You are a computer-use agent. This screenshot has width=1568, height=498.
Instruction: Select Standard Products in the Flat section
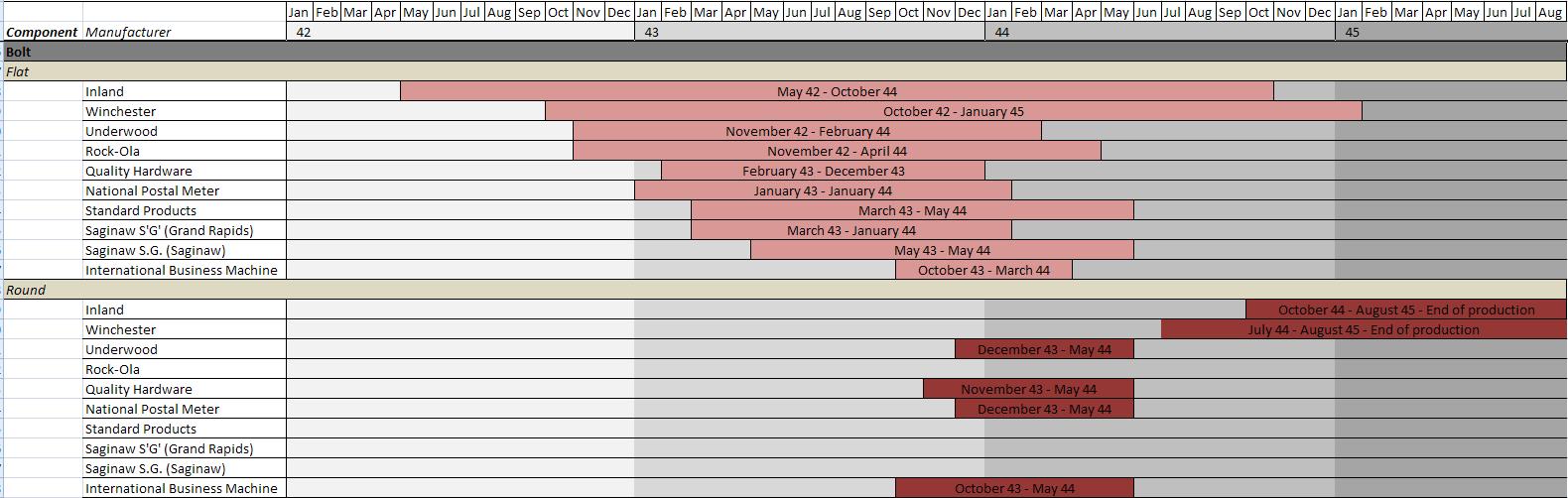tap(185, 210)
